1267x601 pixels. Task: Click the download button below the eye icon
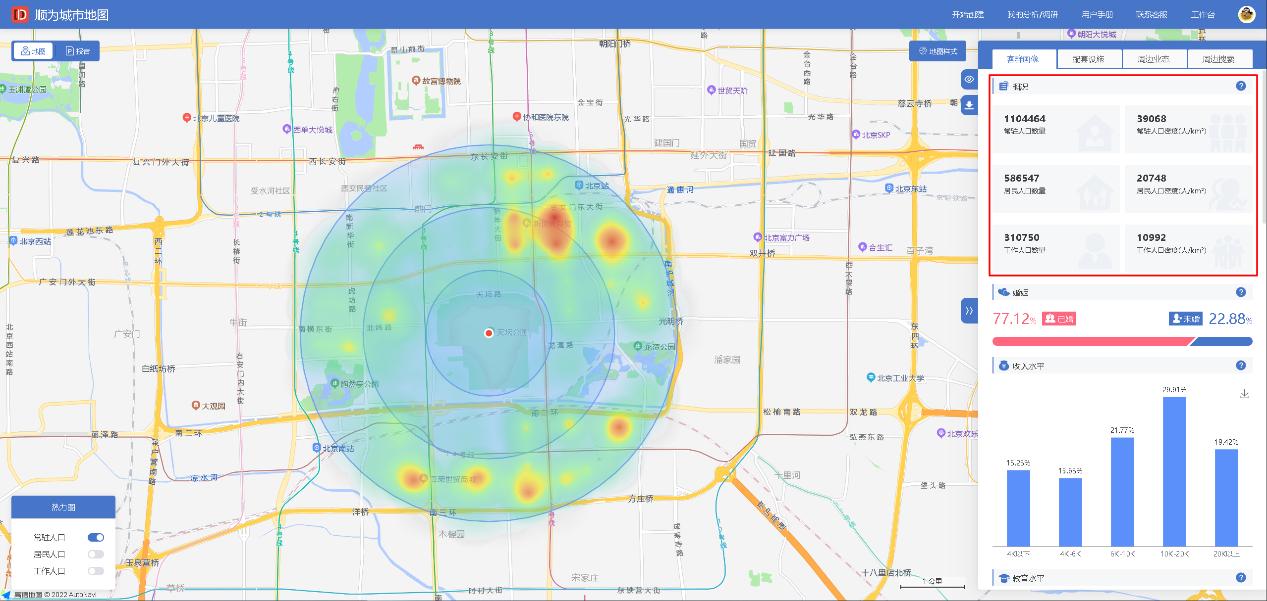click(969, 105)
